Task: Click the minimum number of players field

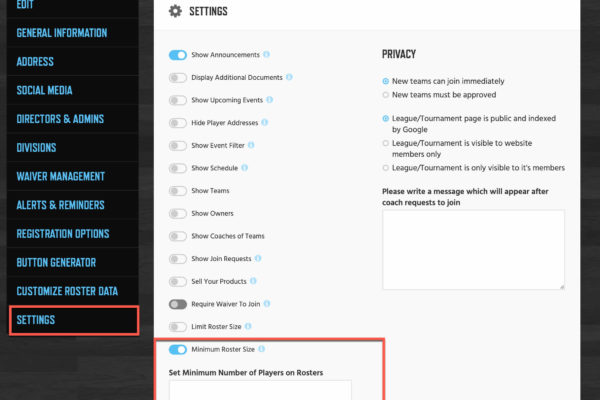Action: (x=260, y=390)
